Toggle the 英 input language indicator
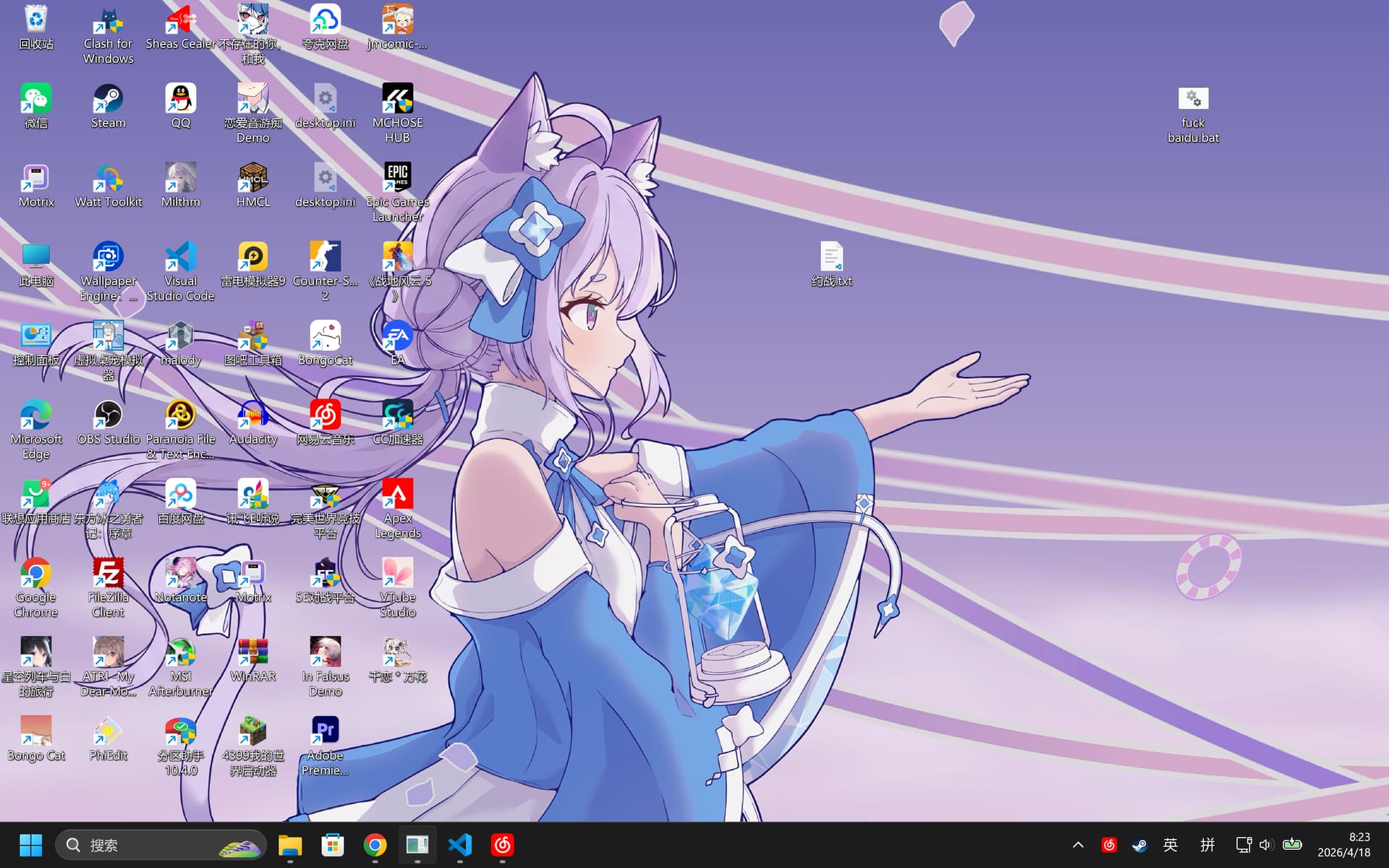The height and width of the screenshot is (868, 1389). tap(1170, 845)
